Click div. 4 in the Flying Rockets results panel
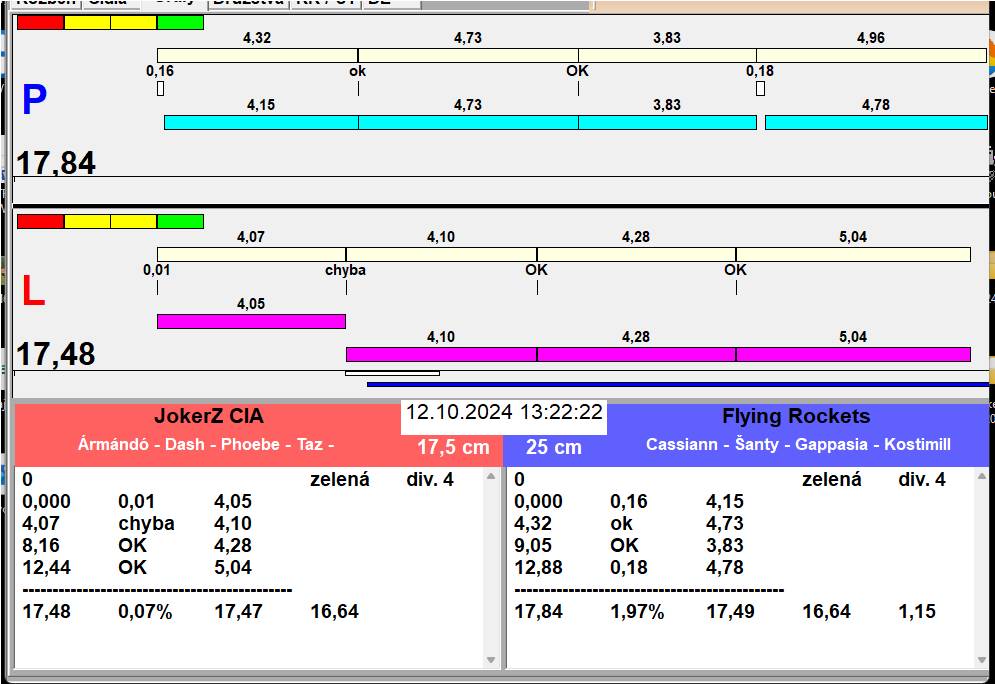The width and height of the screenshot is (995, 684). (922, 480)
